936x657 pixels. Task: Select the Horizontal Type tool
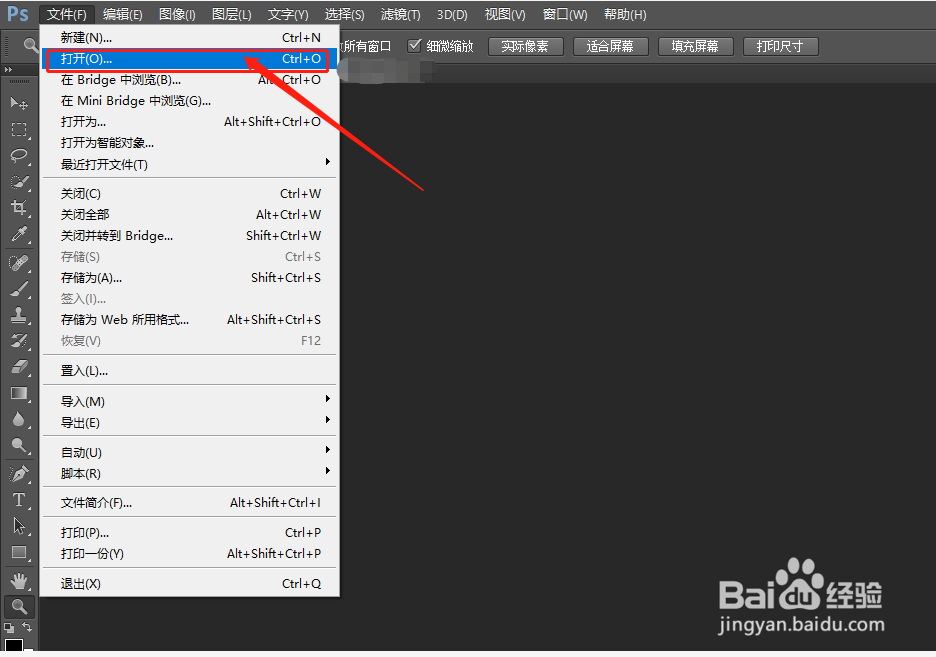point(19,499)
